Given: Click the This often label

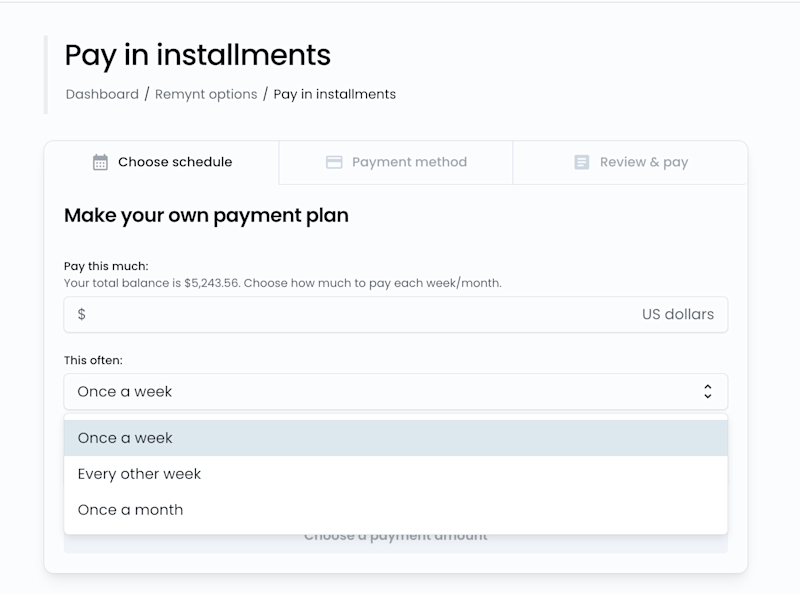Looking at the screenshot, I should click(93, 360).
